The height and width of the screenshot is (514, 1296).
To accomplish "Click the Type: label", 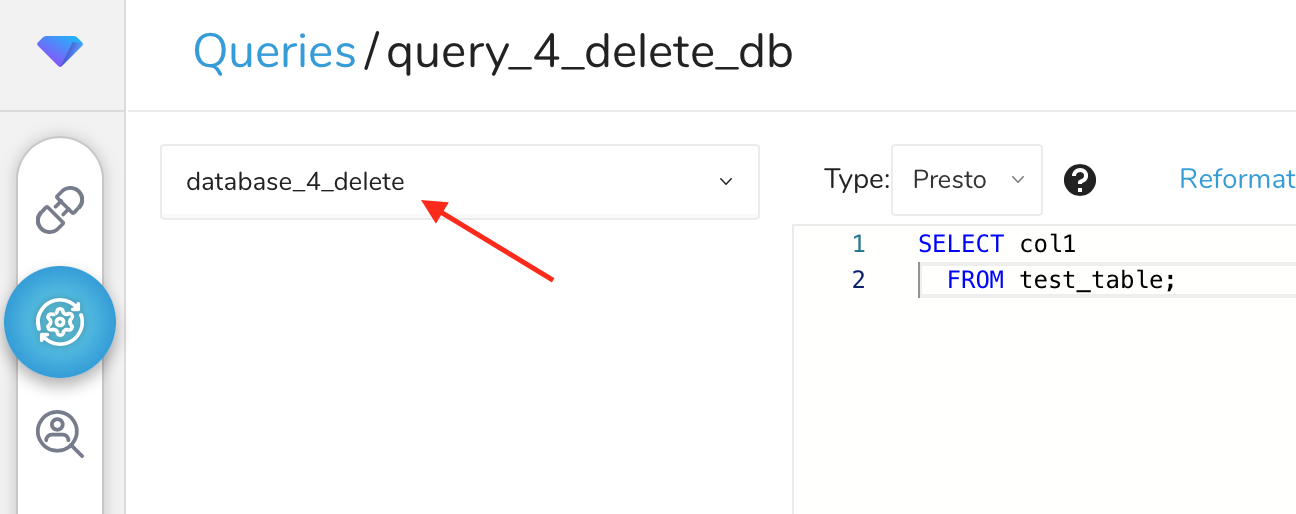I will (x=856, y=180).
